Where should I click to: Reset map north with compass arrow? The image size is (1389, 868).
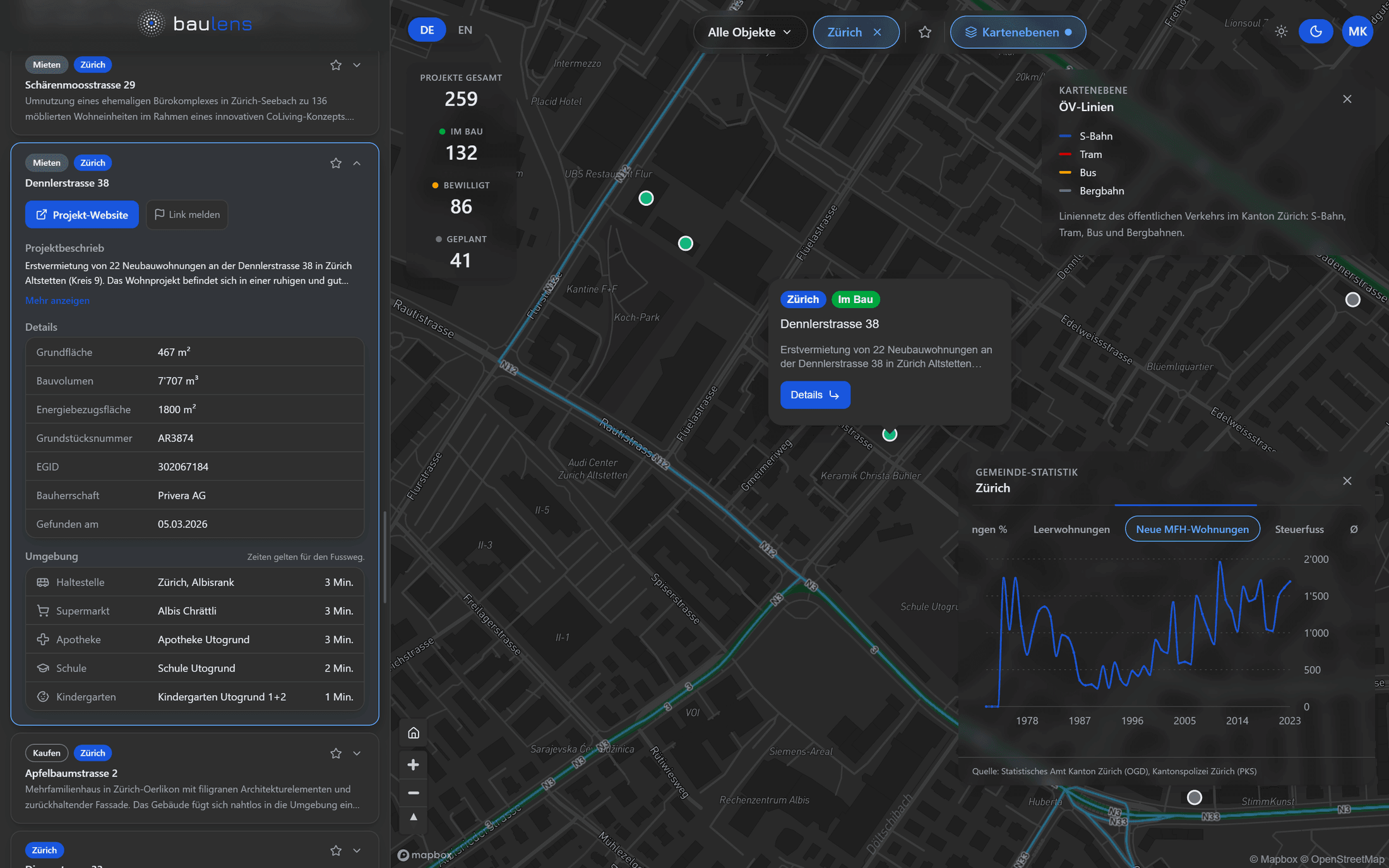pos(414,817)
